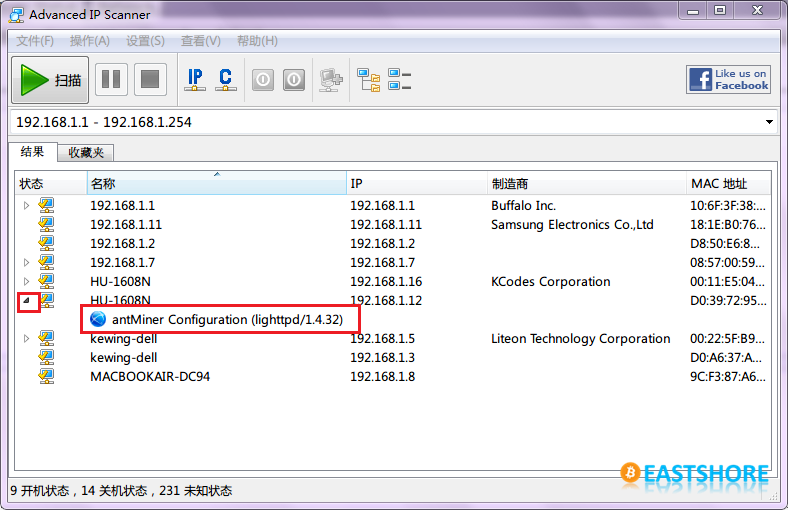The image size is (788, 510).
Task: Click Samsung Electronics Co.,Ltd cell
Action: coord(572,225)
